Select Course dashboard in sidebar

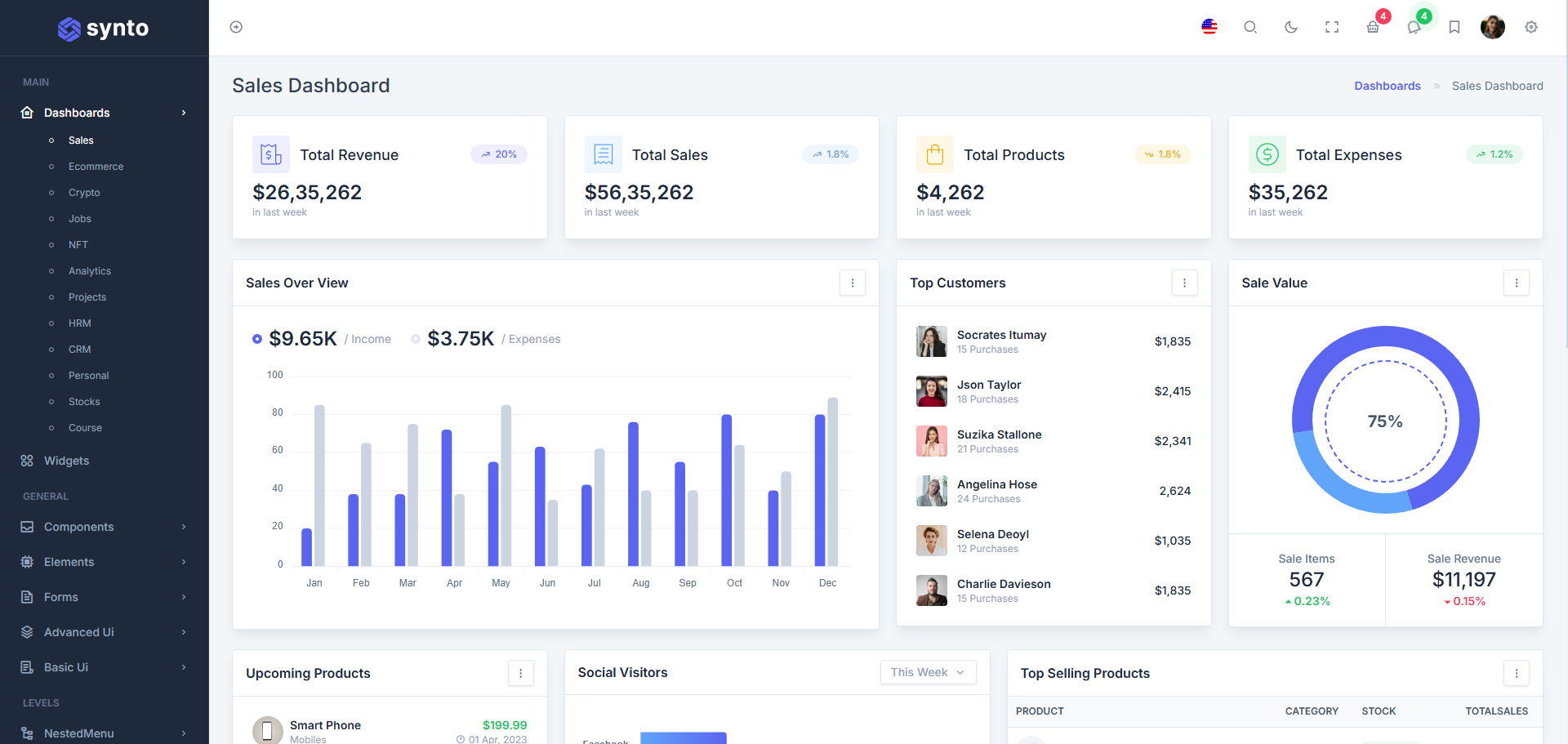[85, 428]
